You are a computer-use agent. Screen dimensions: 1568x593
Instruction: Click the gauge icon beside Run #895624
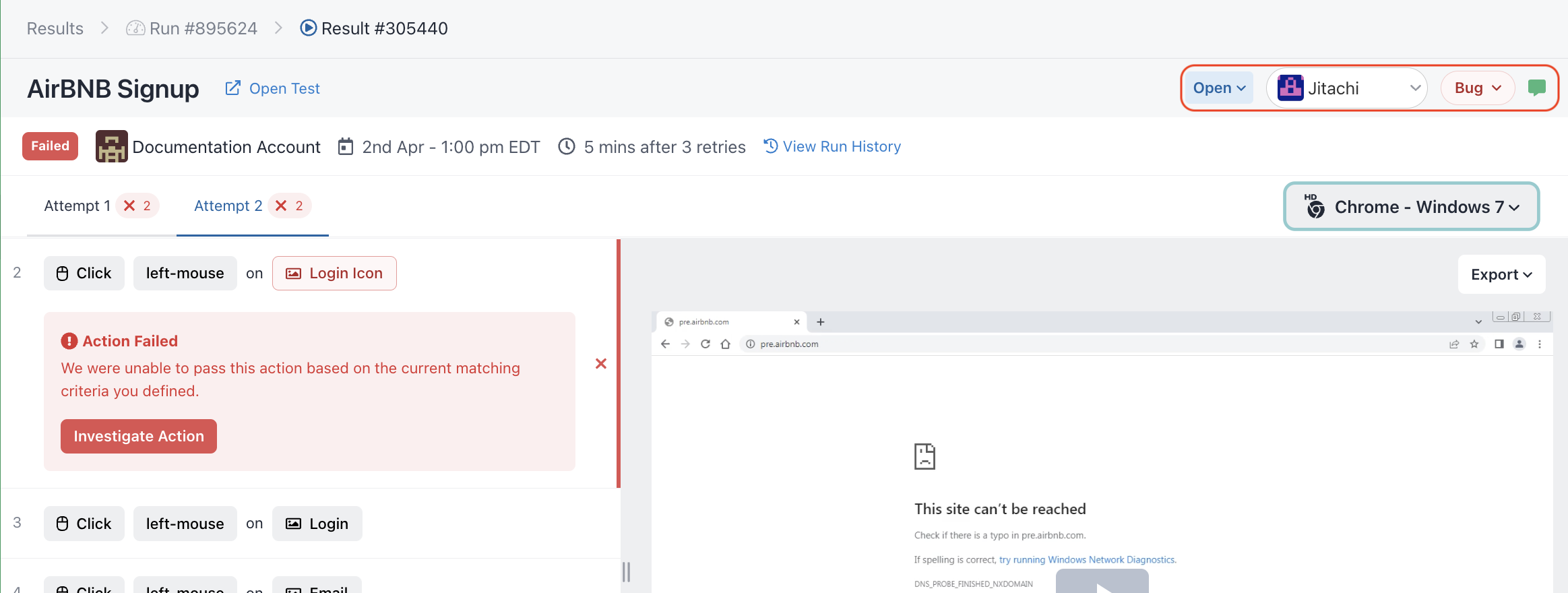(135, 28)
